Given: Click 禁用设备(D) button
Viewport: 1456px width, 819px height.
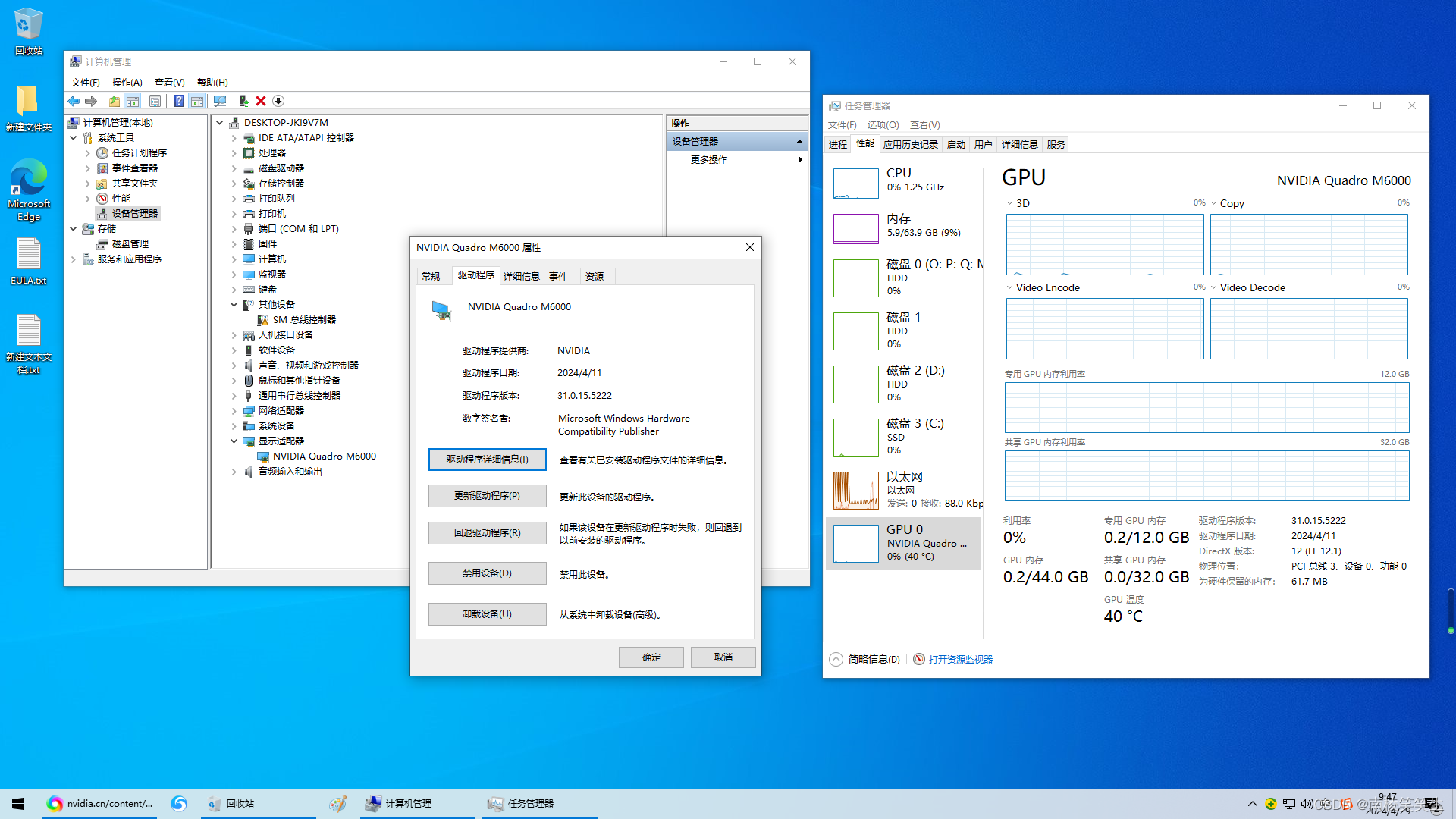Looking at the screenshot, I should click(488, 573).
